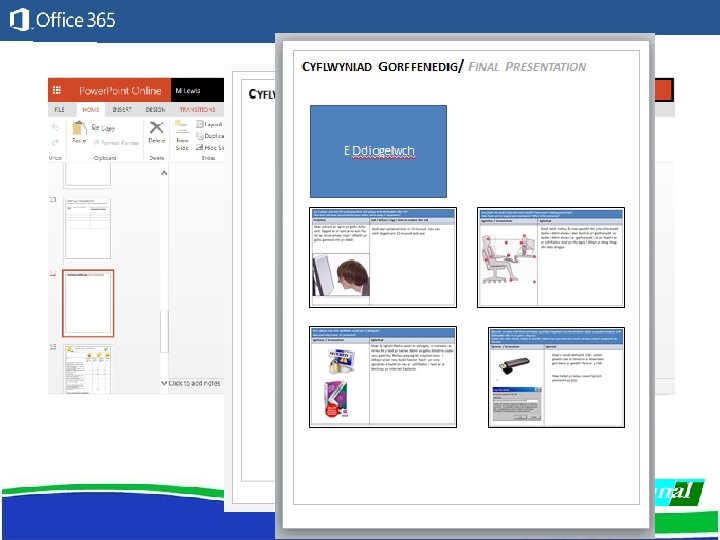This screenshot has width=720, height=540.
Task: Click the Hide Slide command
Action: click(210, 147)
